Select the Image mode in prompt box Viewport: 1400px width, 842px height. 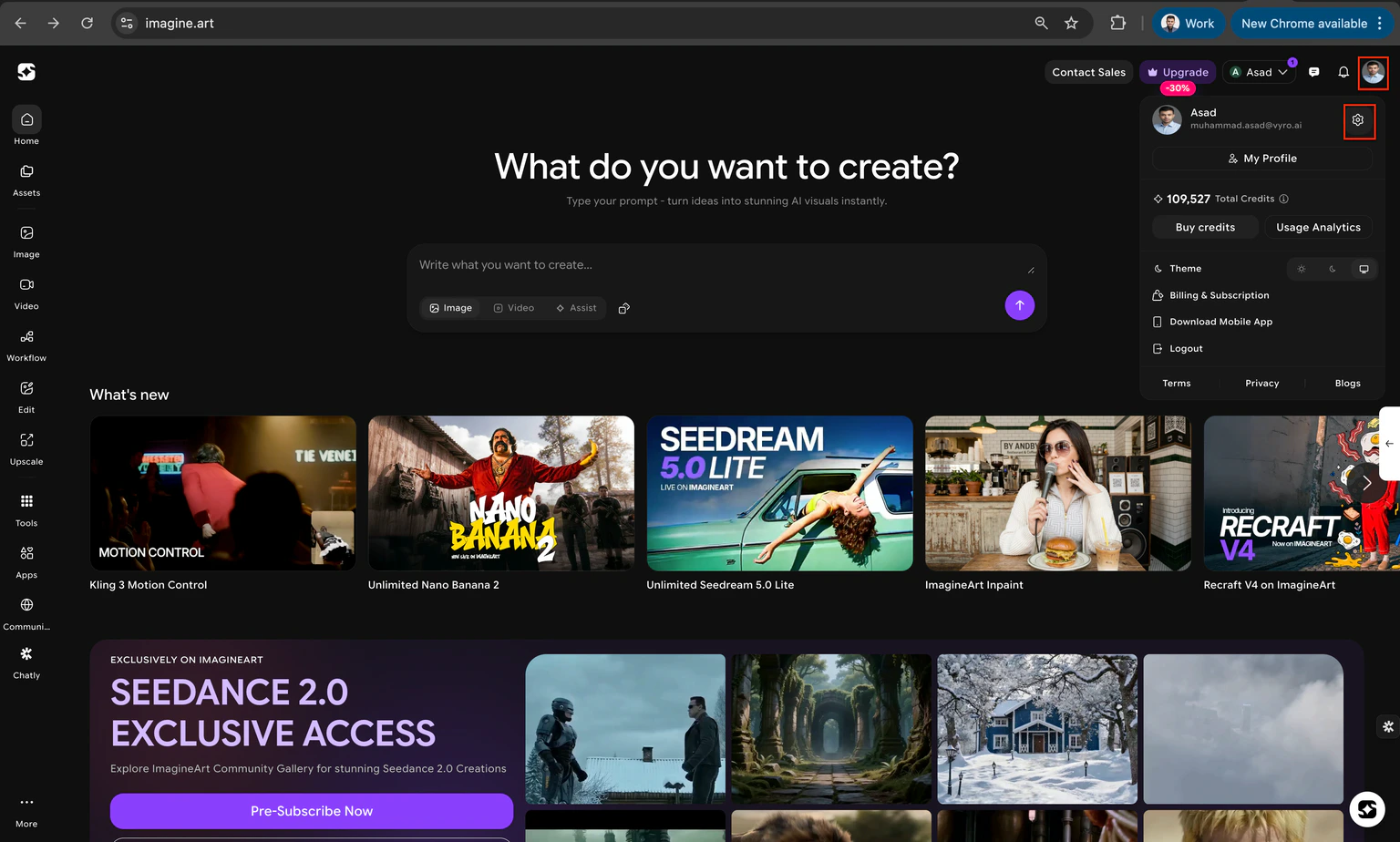[450, 308]
